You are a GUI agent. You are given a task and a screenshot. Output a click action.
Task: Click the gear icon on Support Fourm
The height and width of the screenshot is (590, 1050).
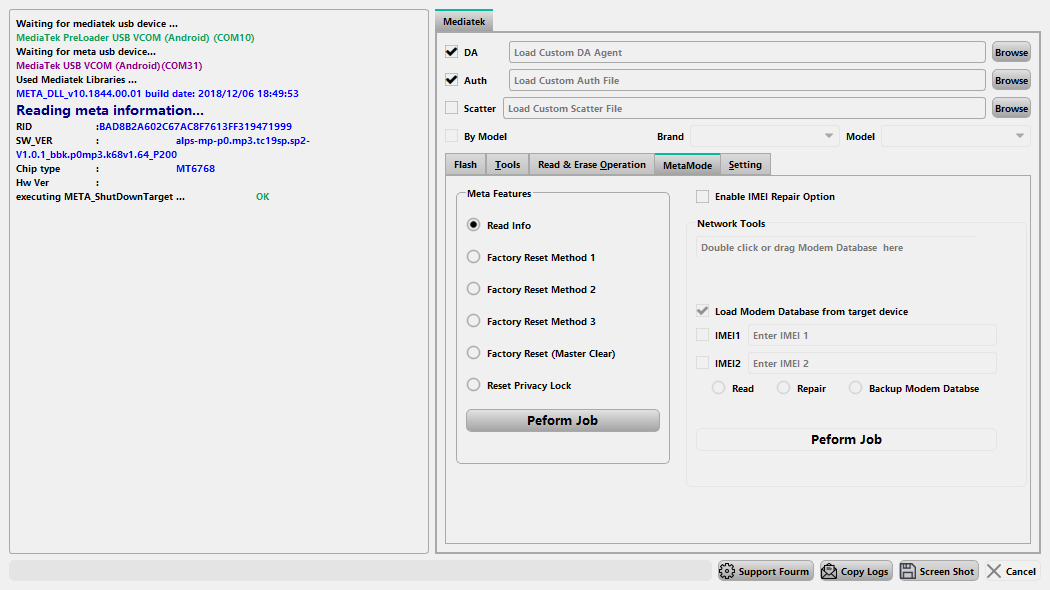727,571
